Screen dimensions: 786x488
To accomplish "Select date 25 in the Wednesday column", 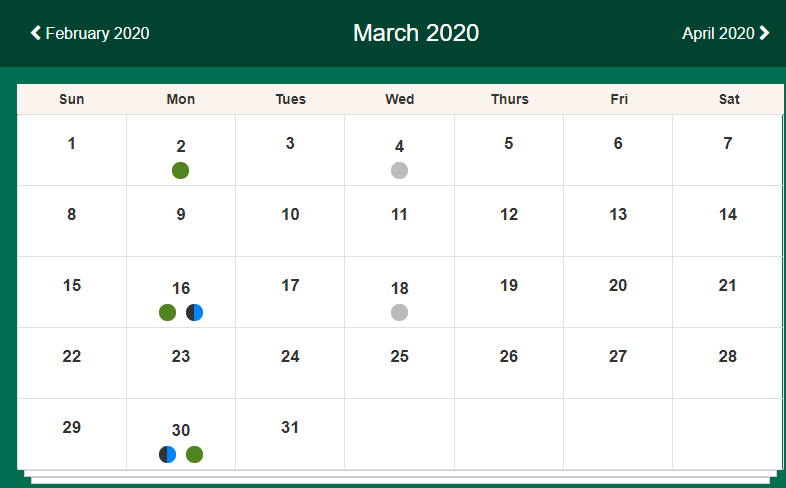I will click(400, 356).
